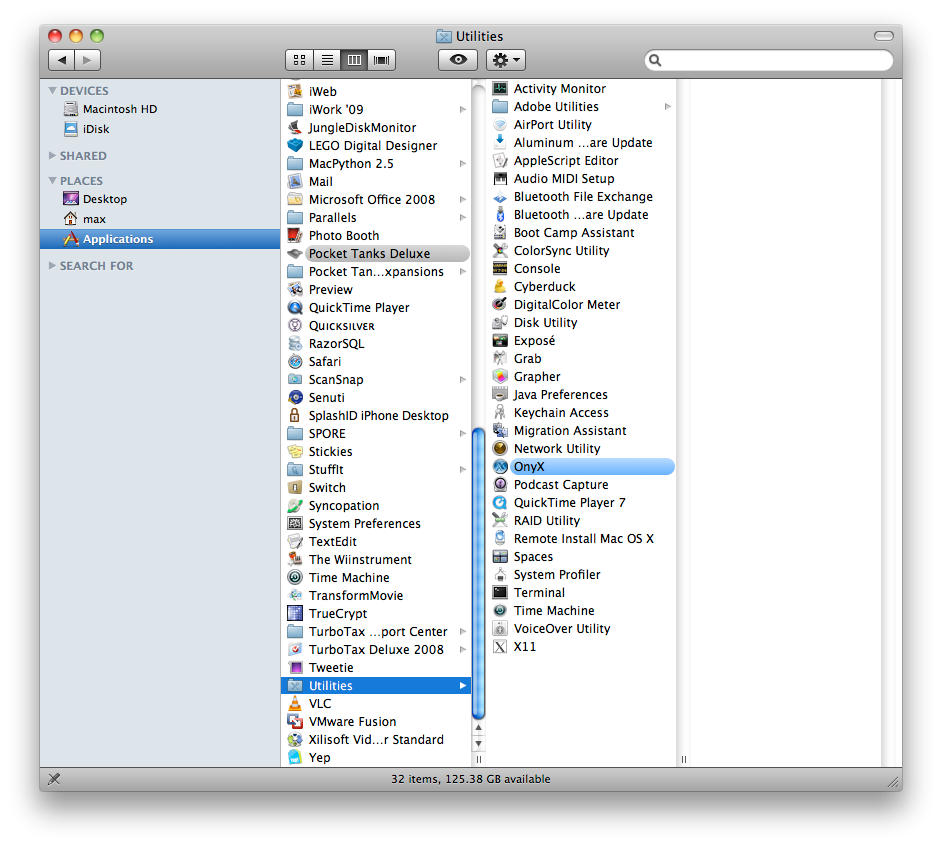Select the System Preferences icon
Screen dimensions: 942x846
coord(295,523)
